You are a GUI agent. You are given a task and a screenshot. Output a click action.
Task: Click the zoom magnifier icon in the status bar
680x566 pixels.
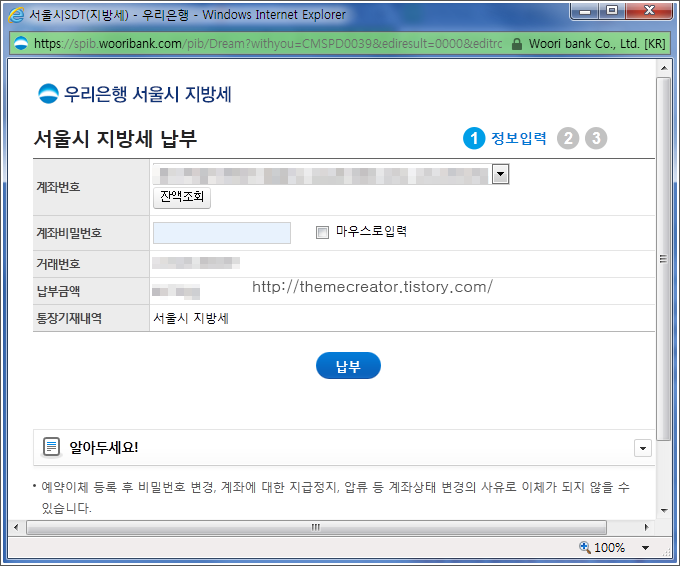[x=585, y=547]
